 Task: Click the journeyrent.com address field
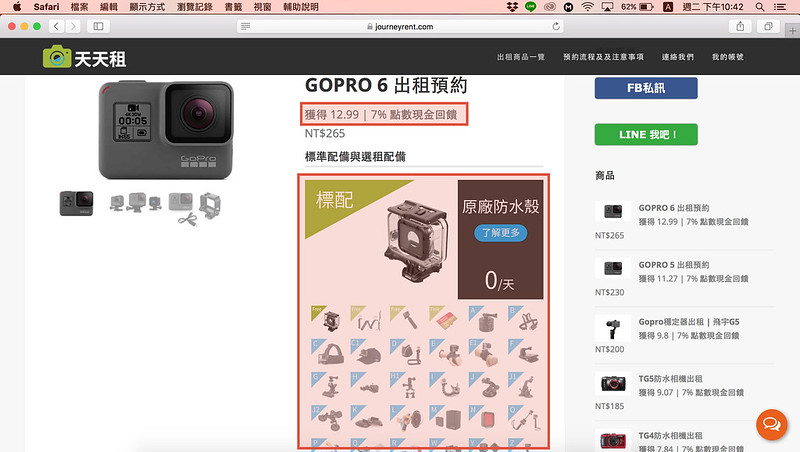tap(400, 27)
